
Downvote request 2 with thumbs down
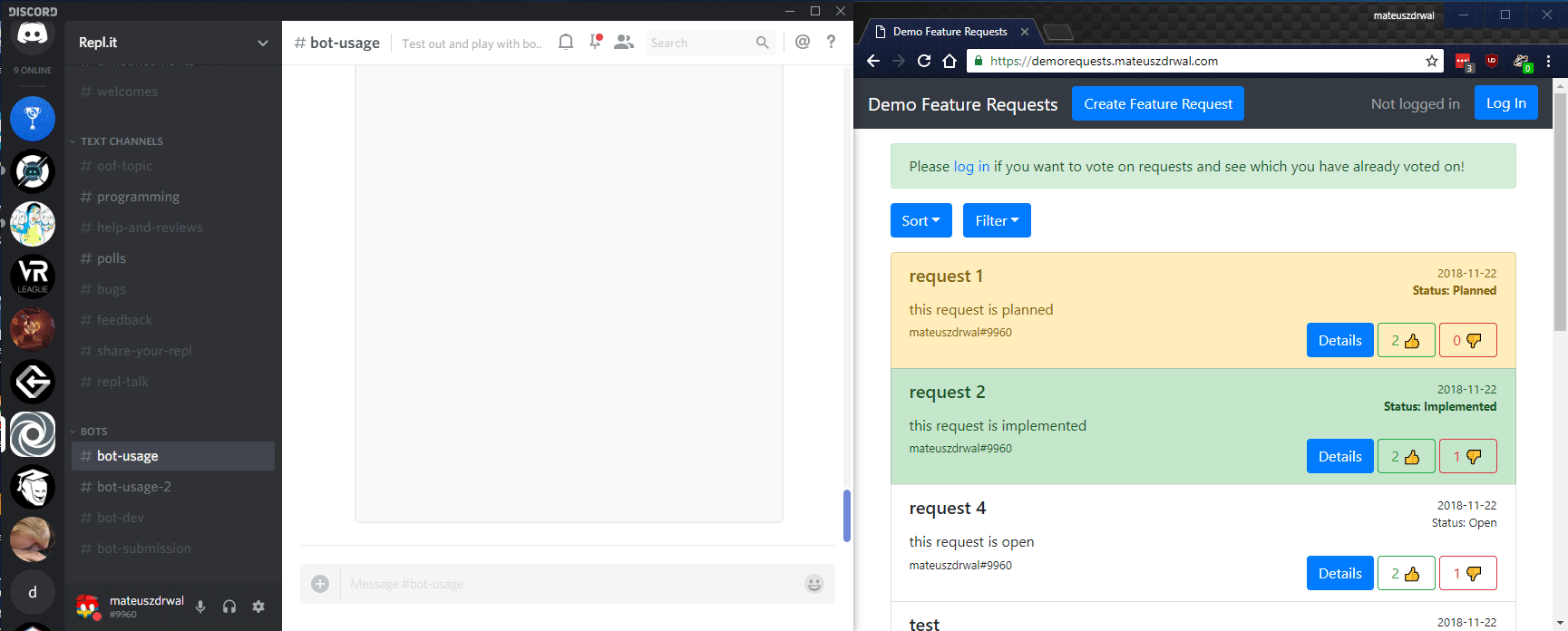[1467, 457]
